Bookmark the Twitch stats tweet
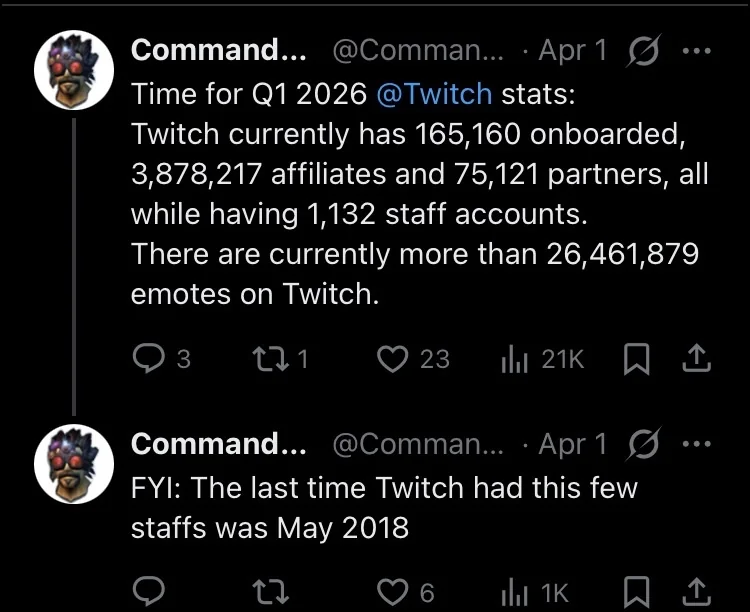750x612 pixels. point(634,359)
